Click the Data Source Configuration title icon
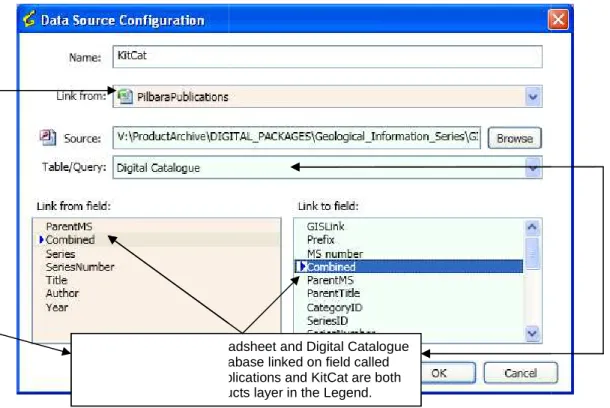610x408 pixels. [29, 19]
